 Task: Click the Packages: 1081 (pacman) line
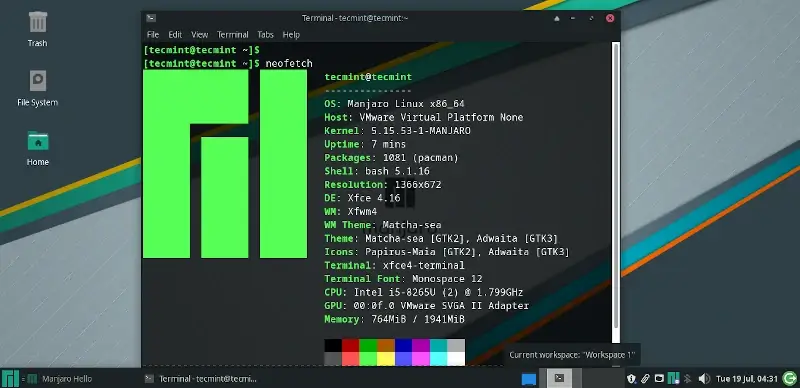coord(391,158)
